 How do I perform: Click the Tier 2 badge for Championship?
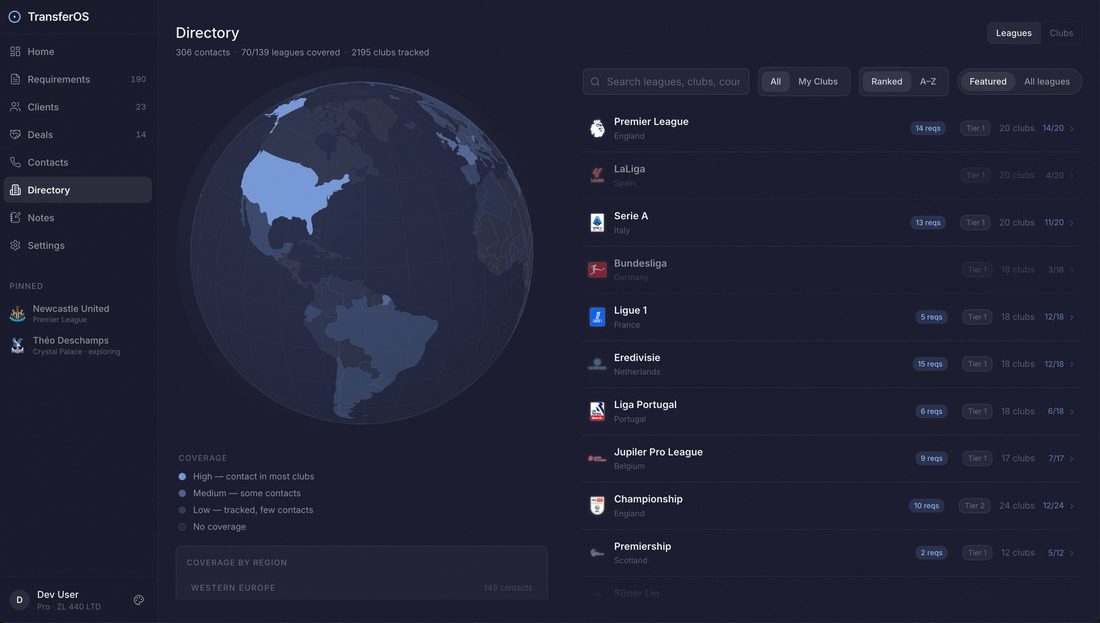[974, 505]
